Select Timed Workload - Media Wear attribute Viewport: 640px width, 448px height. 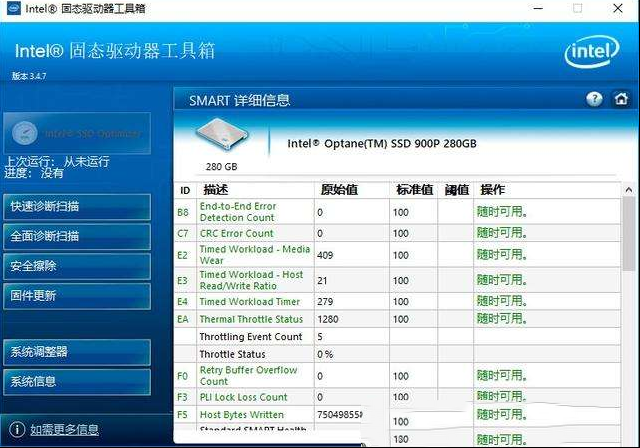click(255, 255)
